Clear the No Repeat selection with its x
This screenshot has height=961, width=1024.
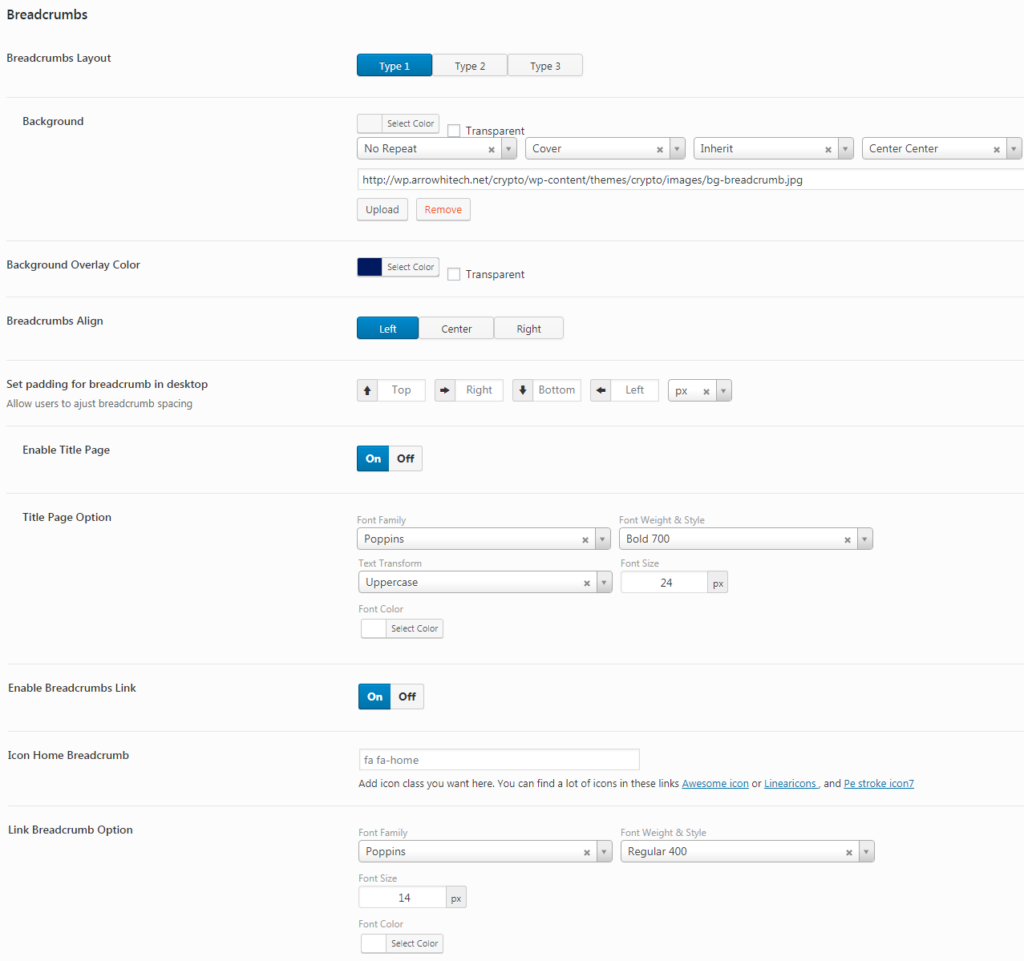(492, 150)
